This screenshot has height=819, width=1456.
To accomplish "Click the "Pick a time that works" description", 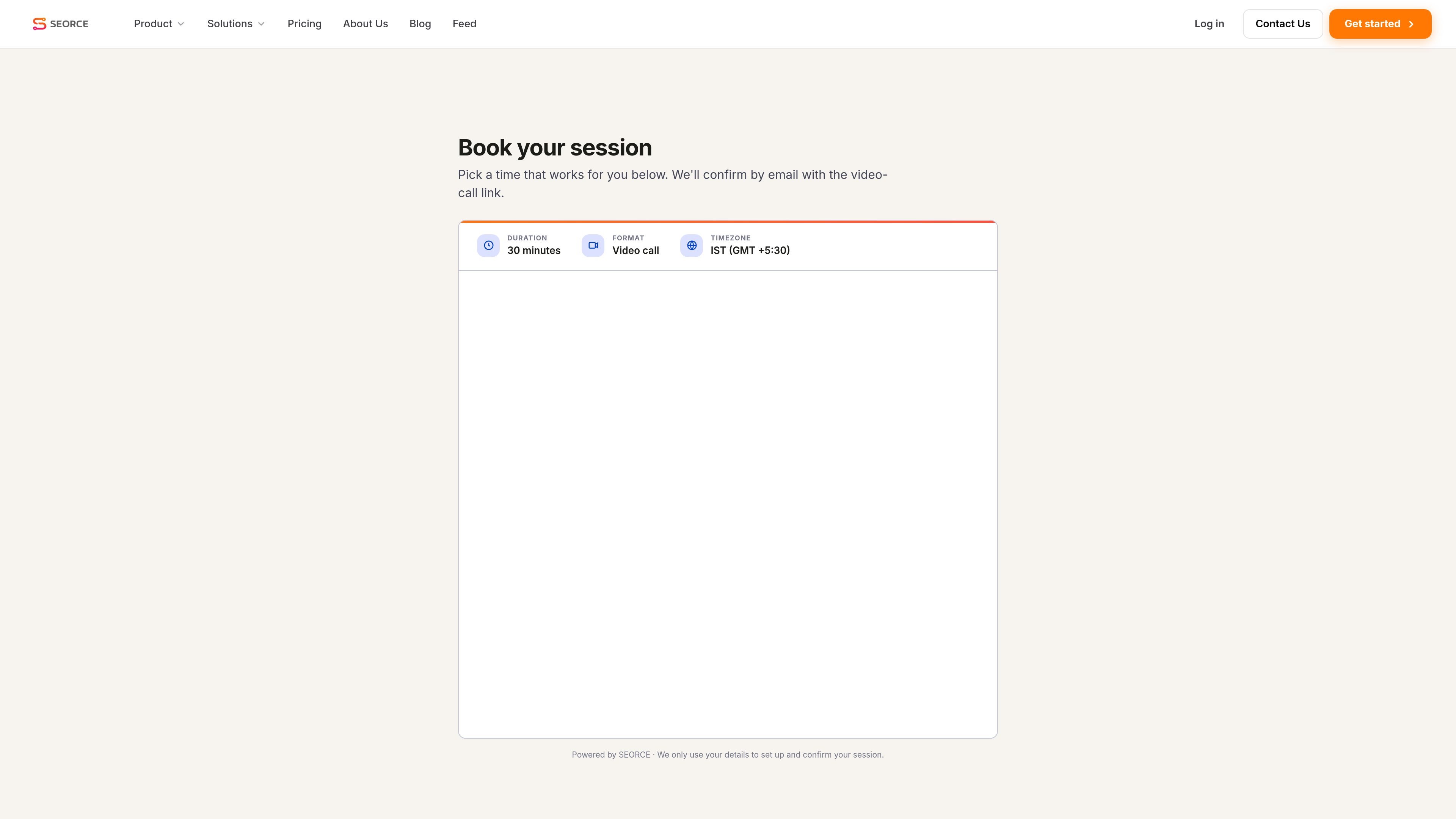I will coord(673,184).
